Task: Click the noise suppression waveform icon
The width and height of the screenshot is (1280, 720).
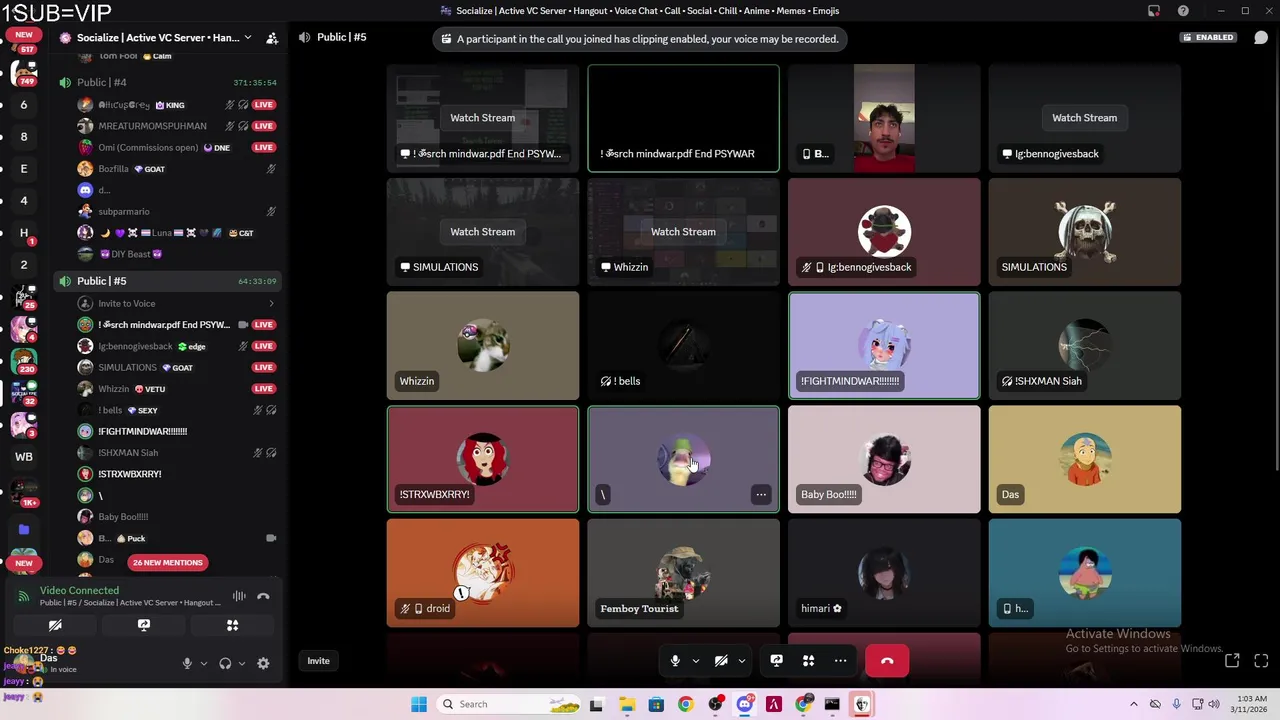Action: pos(239,596)
